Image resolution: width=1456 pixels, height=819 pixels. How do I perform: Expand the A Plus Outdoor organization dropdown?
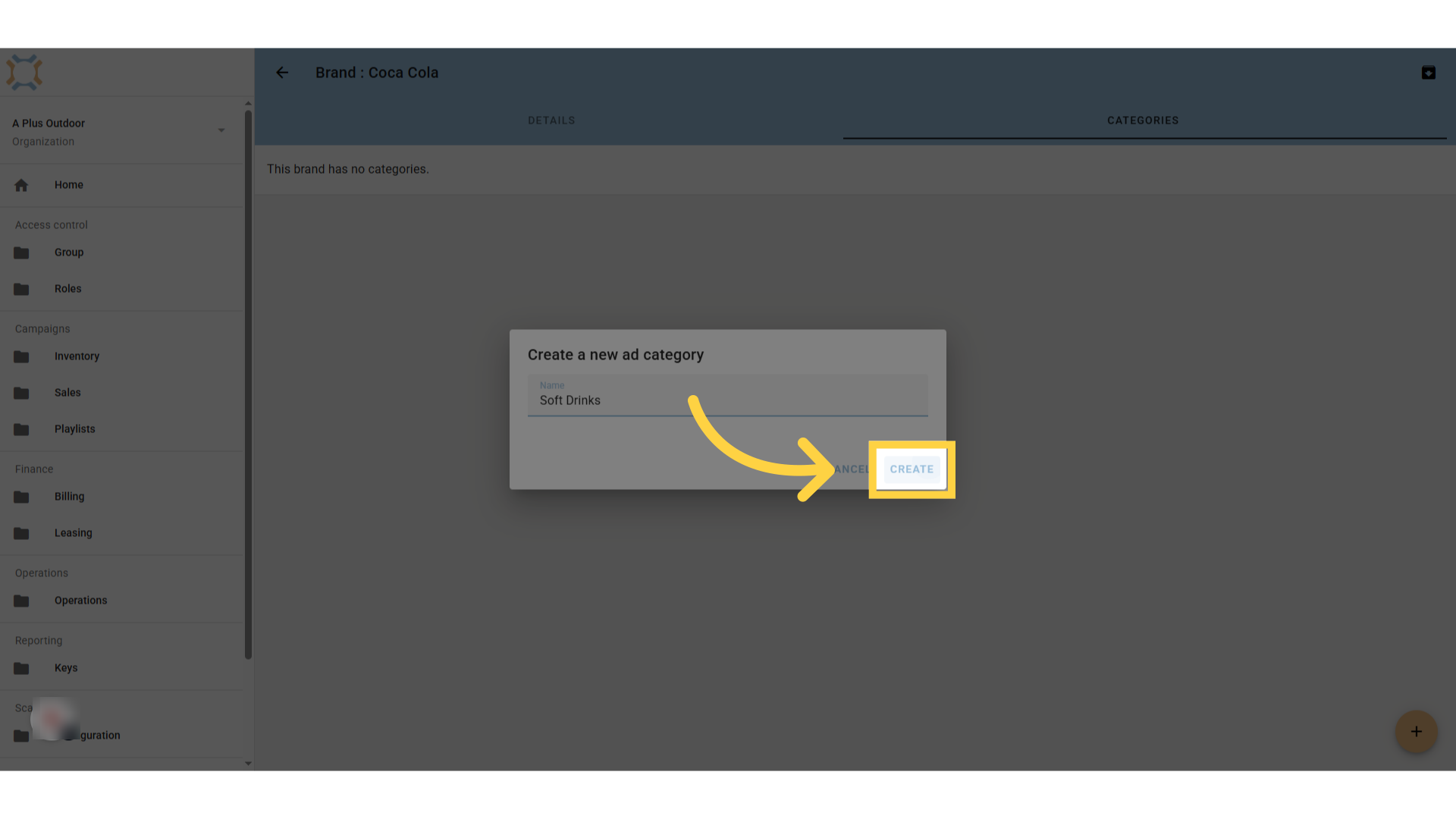pos(221,130)
